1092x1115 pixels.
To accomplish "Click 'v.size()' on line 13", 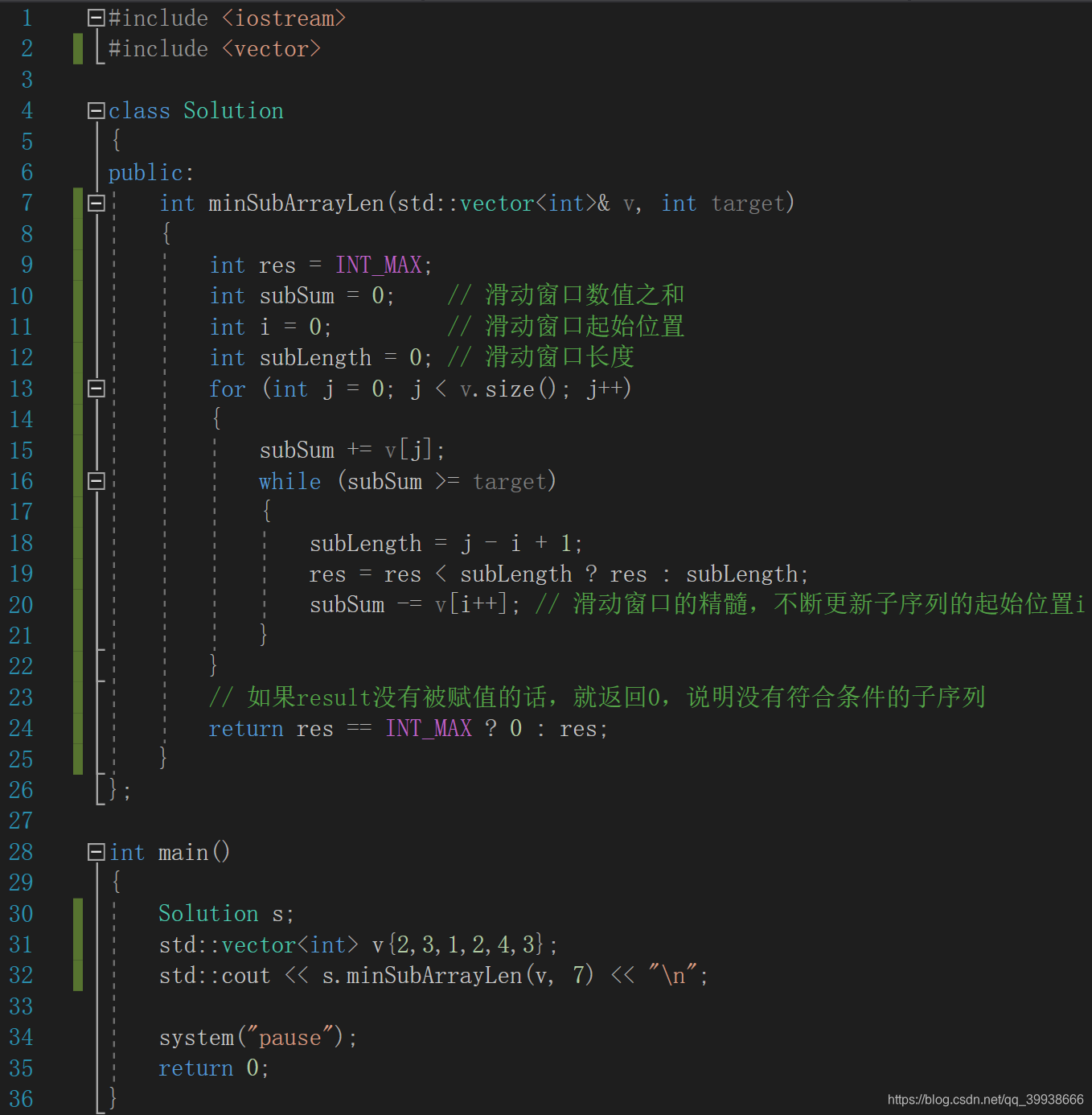I will [508, 389].
